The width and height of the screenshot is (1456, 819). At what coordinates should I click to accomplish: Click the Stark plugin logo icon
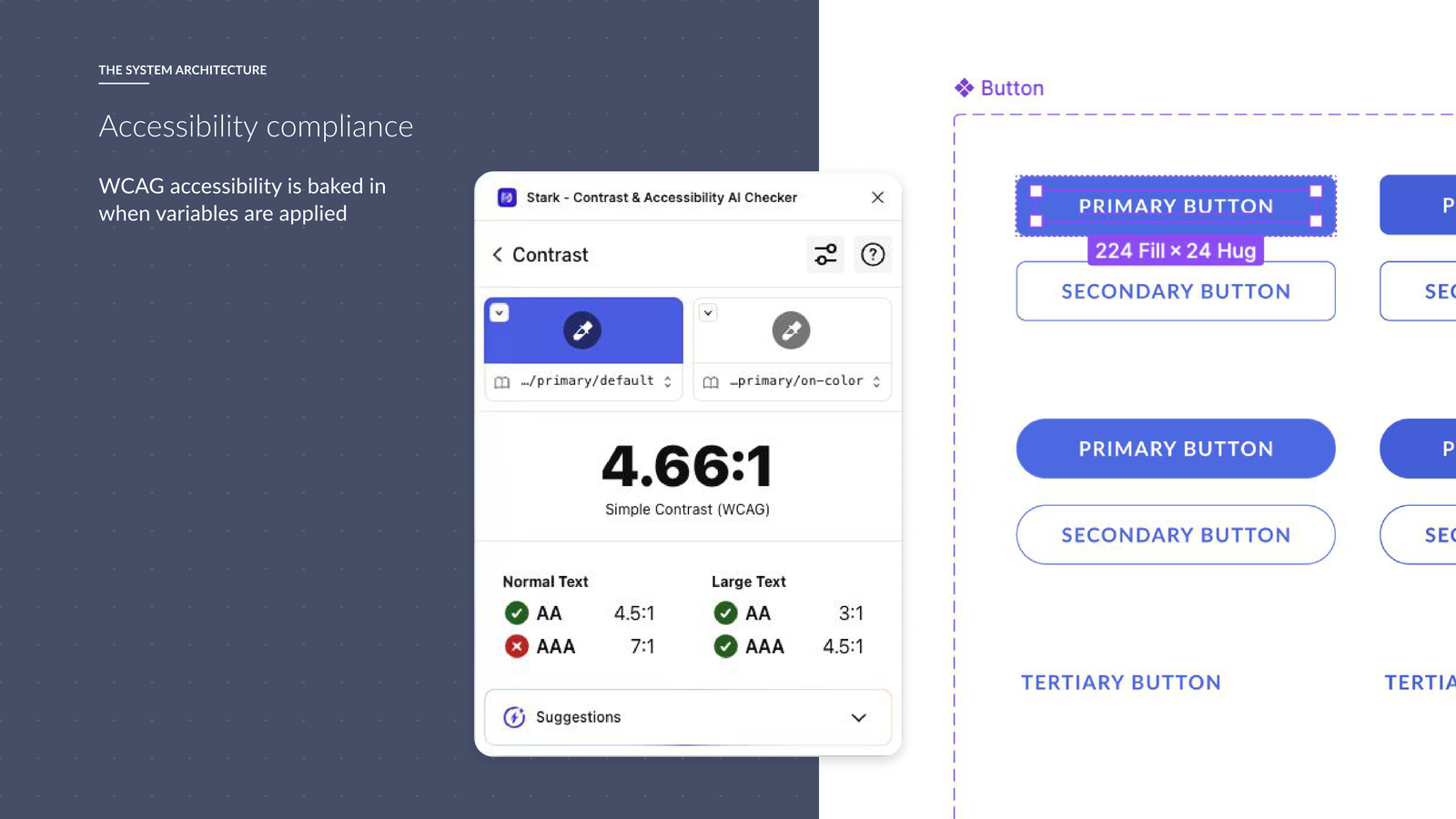(507, 197)
